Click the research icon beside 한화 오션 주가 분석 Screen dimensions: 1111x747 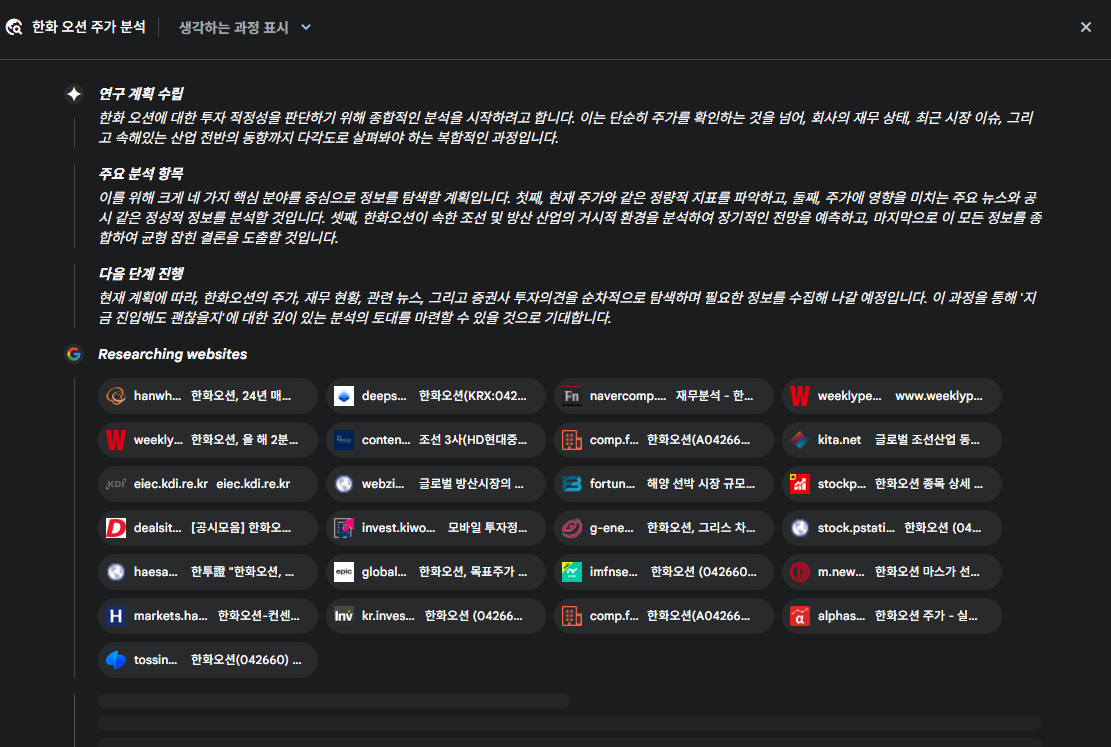[x=14, y=27]
